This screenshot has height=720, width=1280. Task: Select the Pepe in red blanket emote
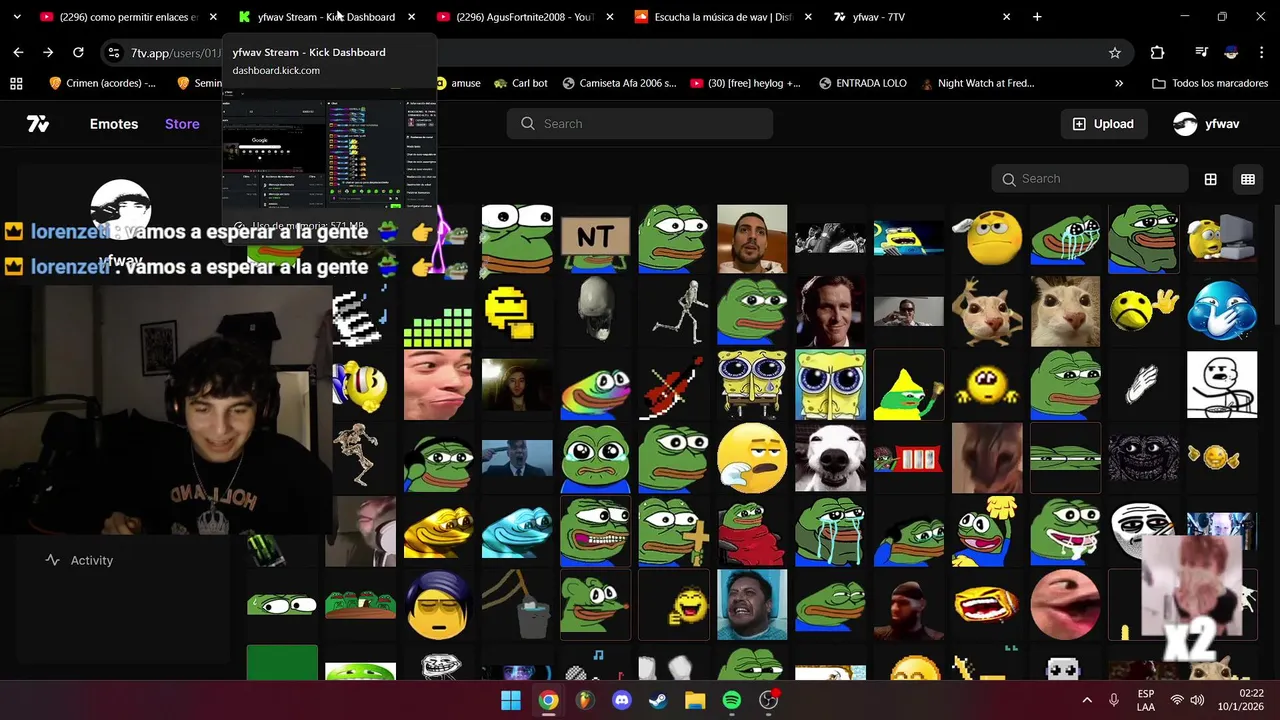click(x=752, y=531)
